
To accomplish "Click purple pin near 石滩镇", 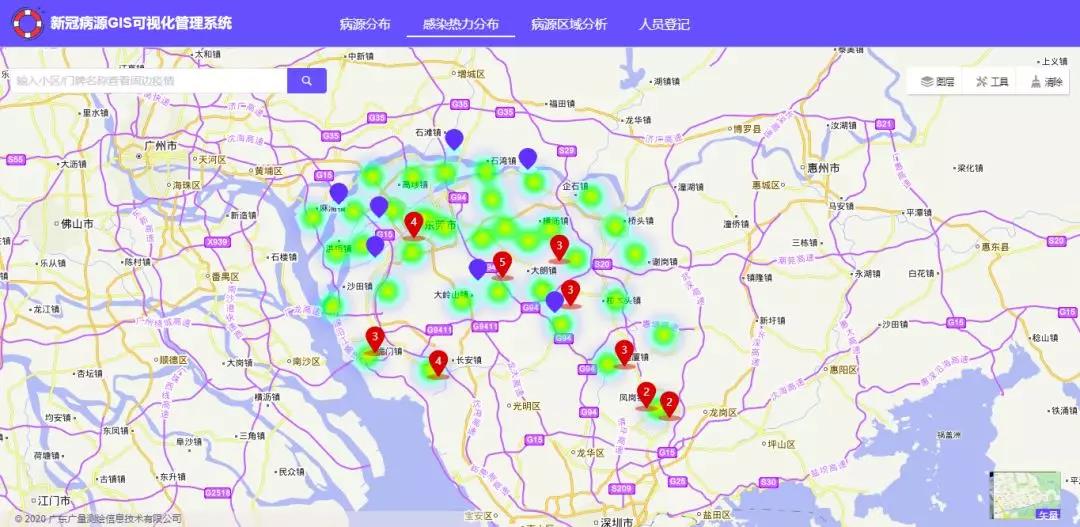I will pos(454,139).
